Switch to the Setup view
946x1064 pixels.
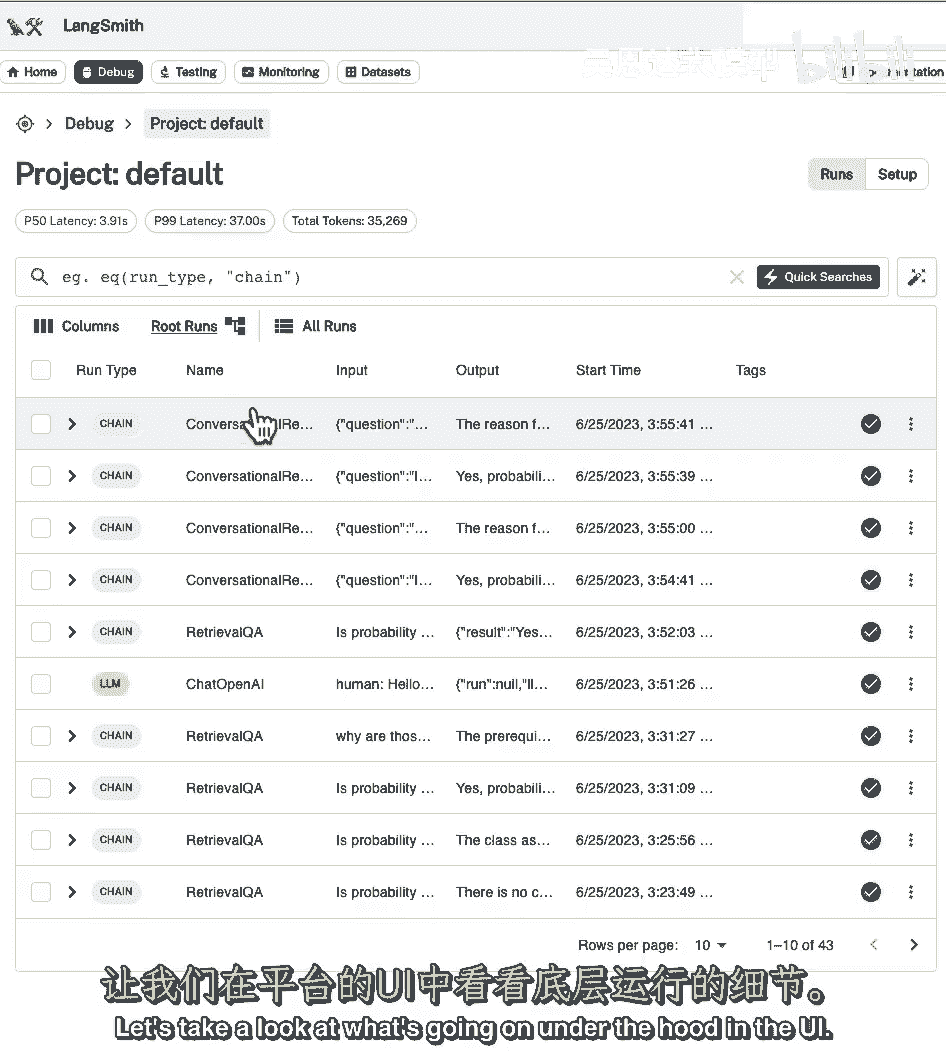tap(897, 174)
